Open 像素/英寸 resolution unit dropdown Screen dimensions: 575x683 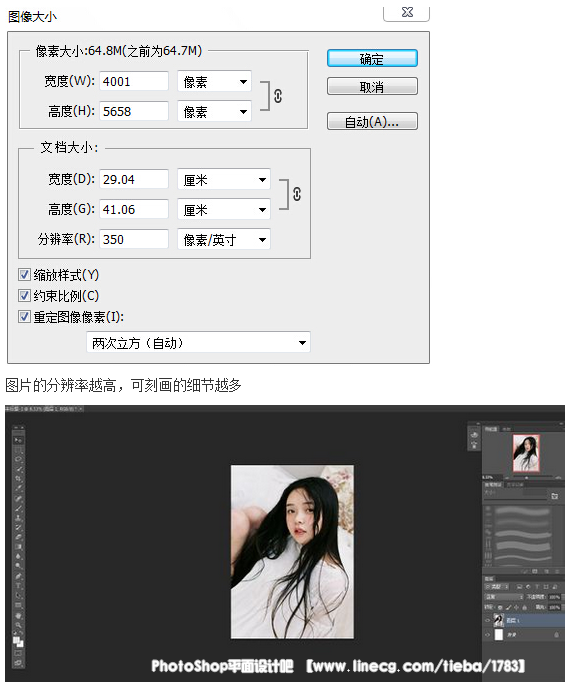(224, 240)
